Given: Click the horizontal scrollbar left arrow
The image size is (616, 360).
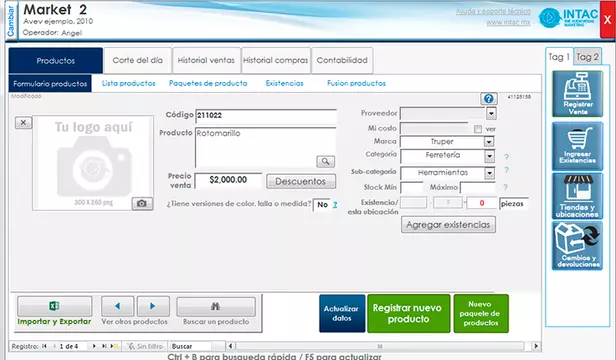Looking at the screenshot, I should (x=231, y=346).
